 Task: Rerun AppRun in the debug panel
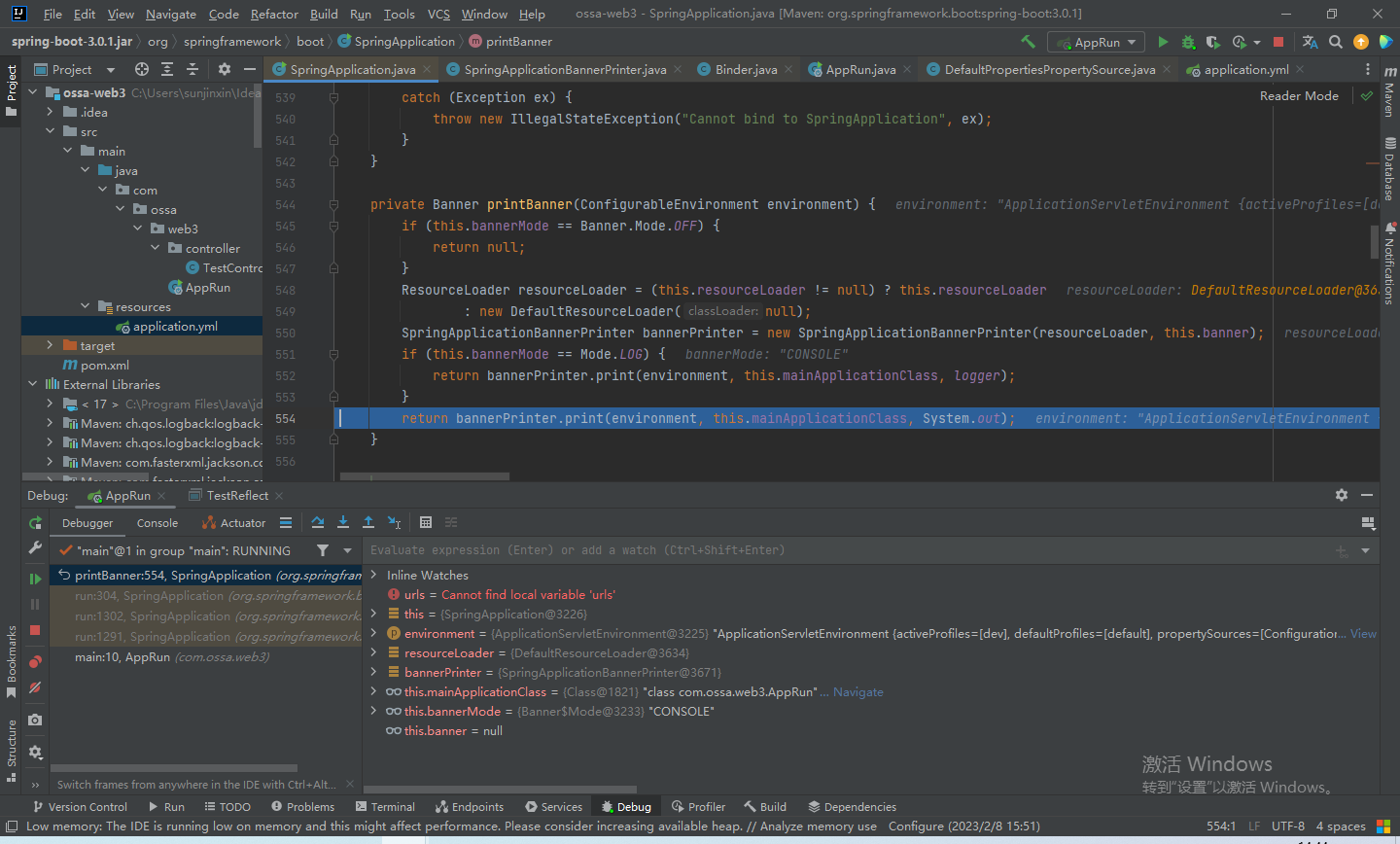pyautogui.click(x=35, y=523)
